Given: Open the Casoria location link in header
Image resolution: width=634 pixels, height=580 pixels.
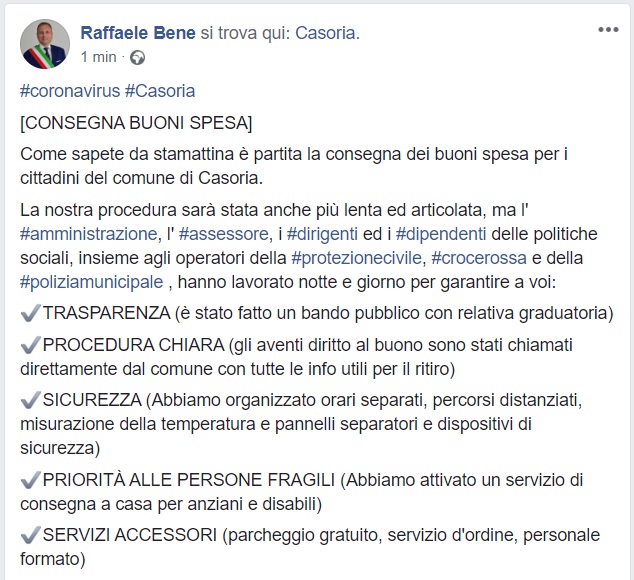Looking at the screenshot, I should tap(325, 33).
